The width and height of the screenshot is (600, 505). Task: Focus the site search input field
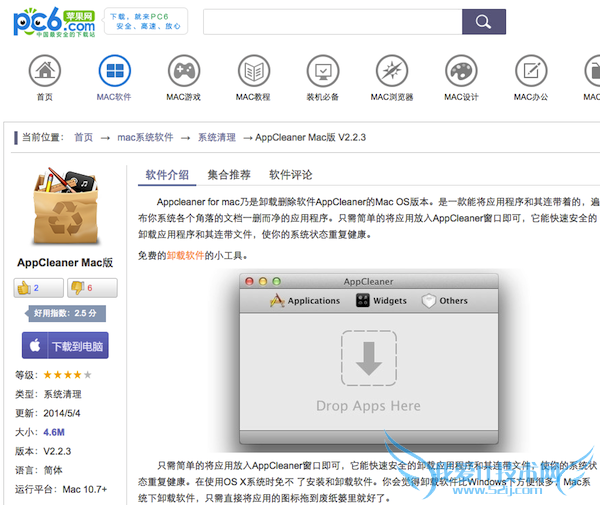(x=333, y=22)
